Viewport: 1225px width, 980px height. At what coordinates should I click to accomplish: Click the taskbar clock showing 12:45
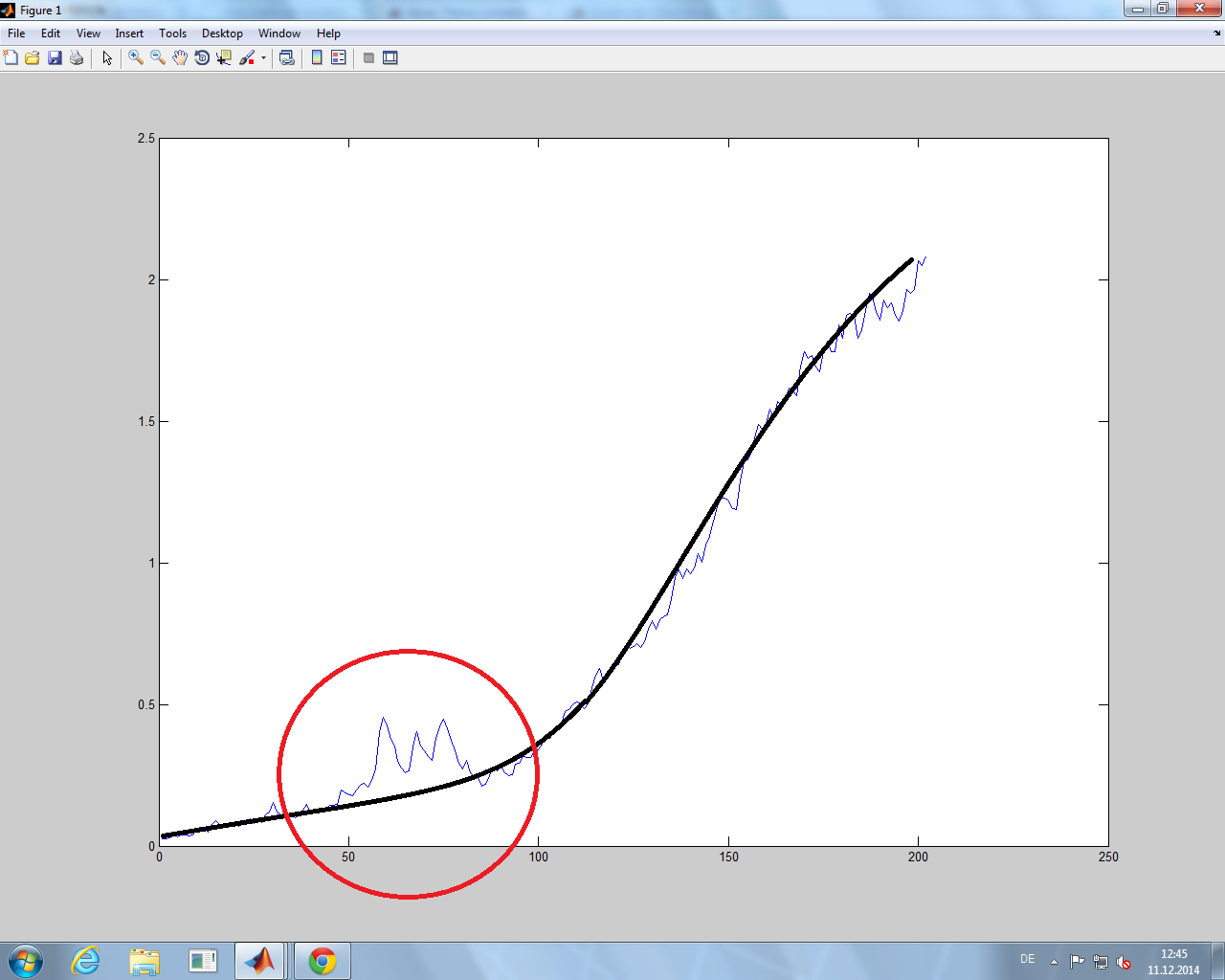pos(1173,961)
